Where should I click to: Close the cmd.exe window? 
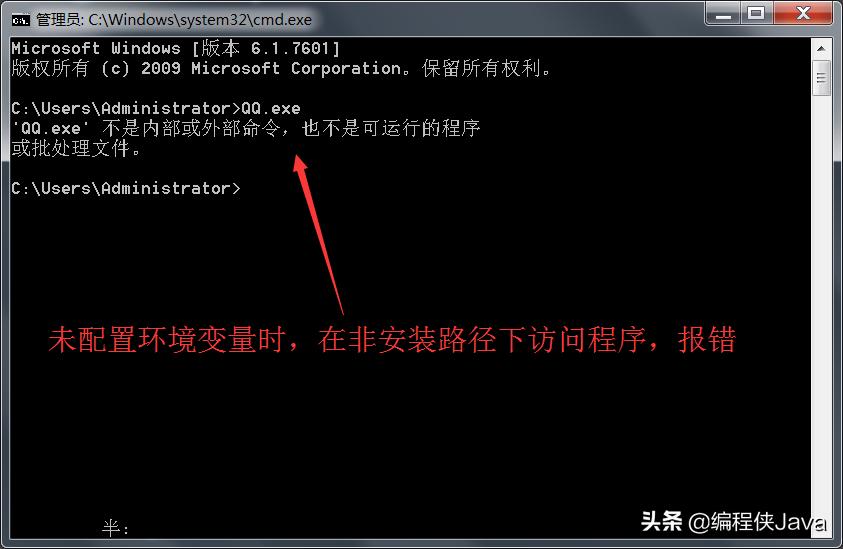point(803,13)
